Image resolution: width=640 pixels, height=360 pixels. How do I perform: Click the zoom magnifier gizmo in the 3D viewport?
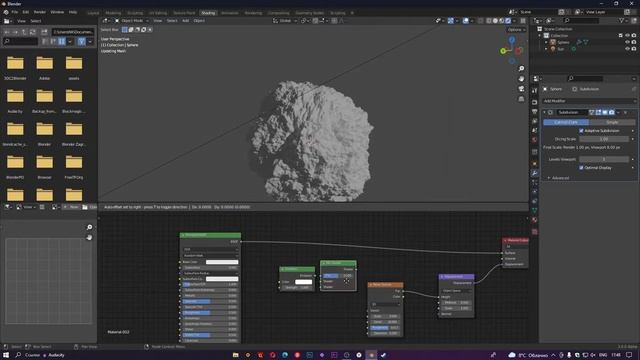point(521,69)
